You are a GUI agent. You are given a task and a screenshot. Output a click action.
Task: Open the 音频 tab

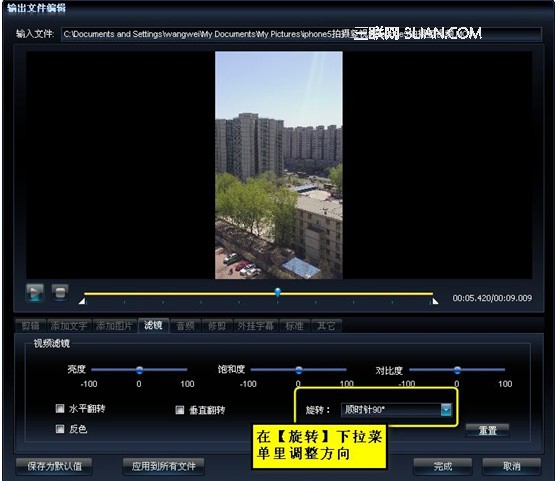coord(185,326)
